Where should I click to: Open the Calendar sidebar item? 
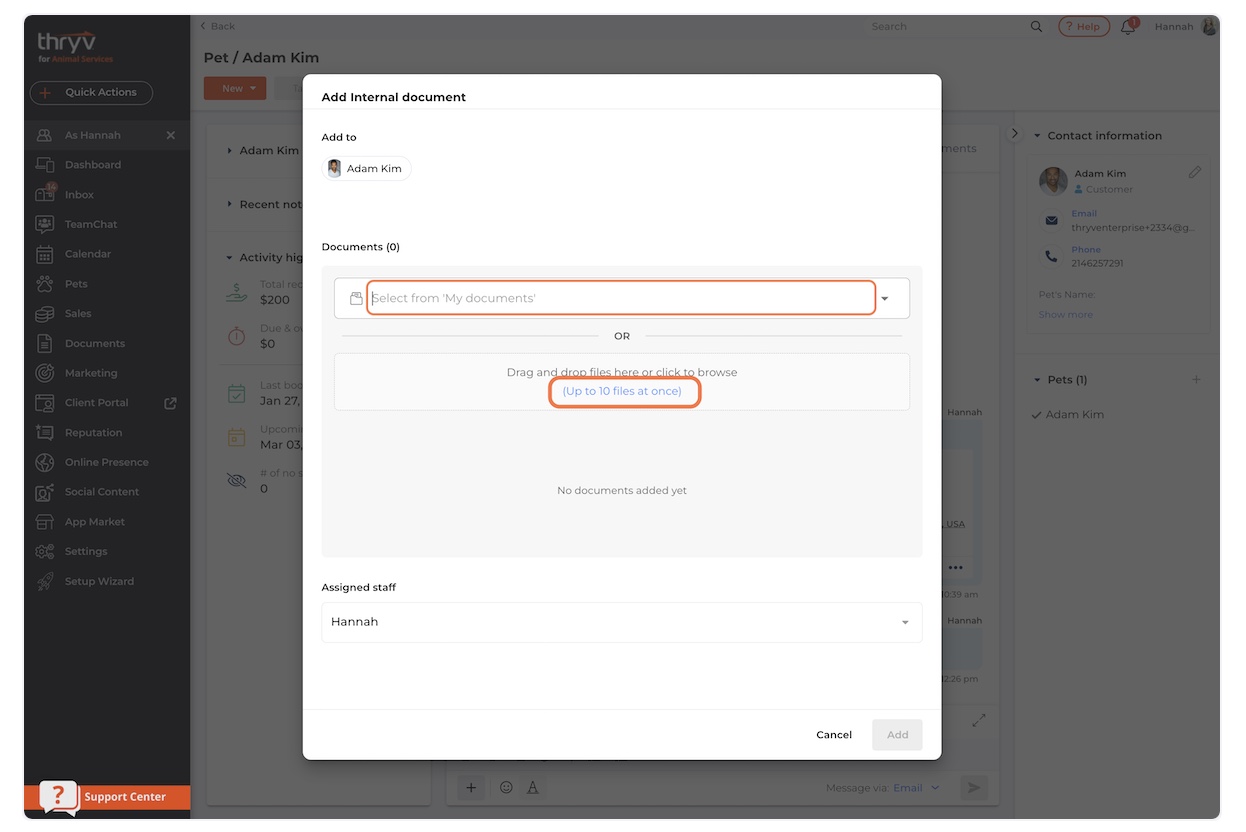point(88,254)
